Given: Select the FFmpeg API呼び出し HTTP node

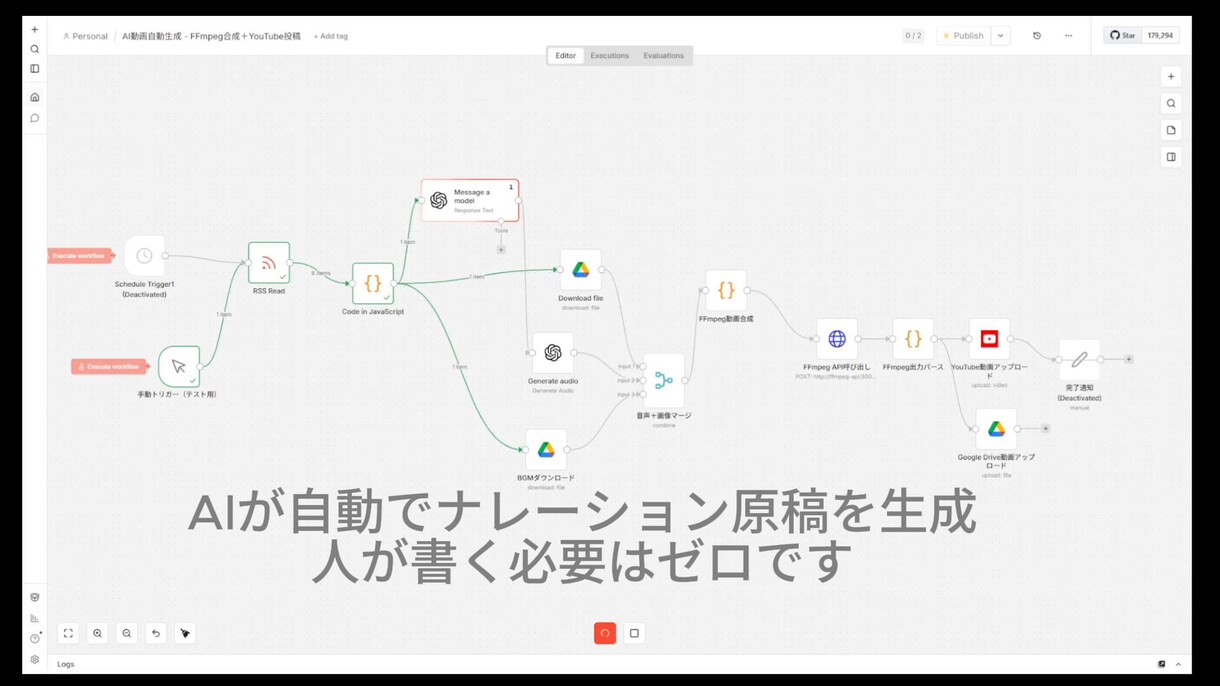Looking at the screenshot, I should tap(837, 339).
